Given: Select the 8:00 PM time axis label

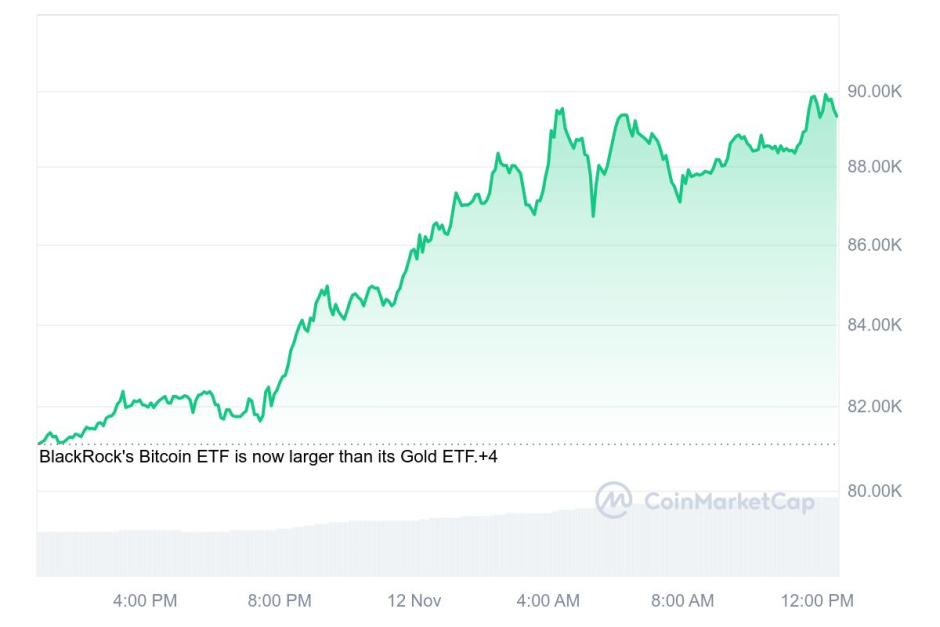Looking at the screenshot, I should (279, 601).
